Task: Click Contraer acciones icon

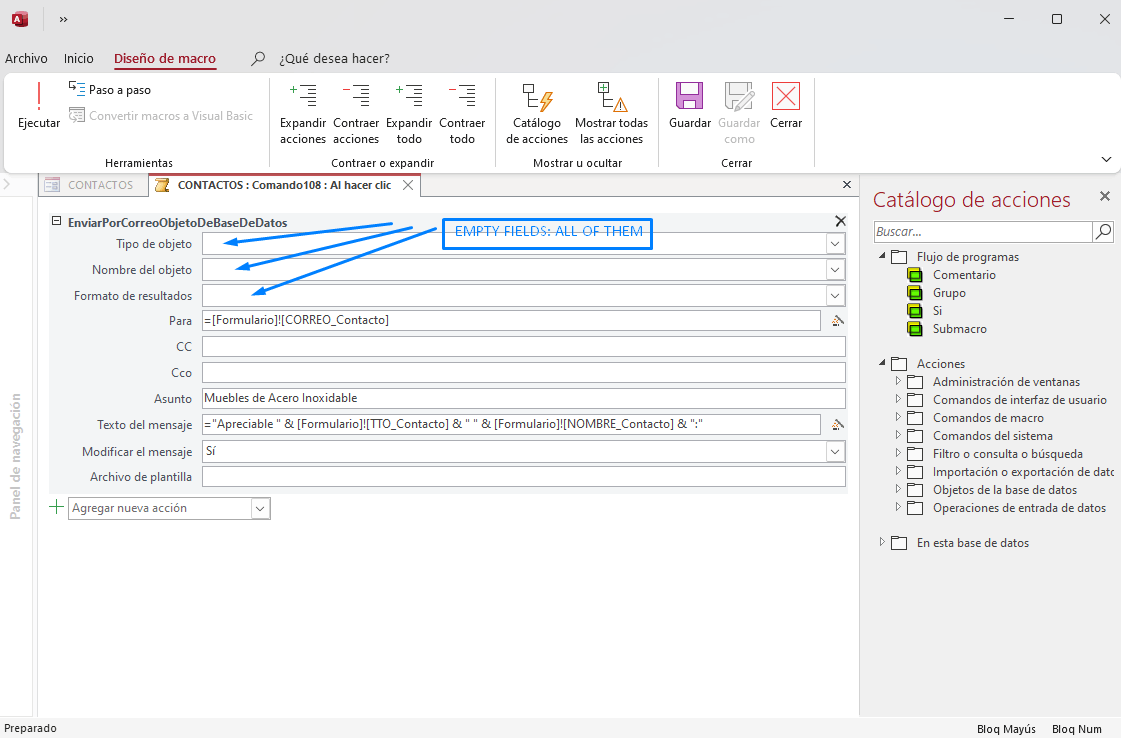Action: (x=356, y=113)
